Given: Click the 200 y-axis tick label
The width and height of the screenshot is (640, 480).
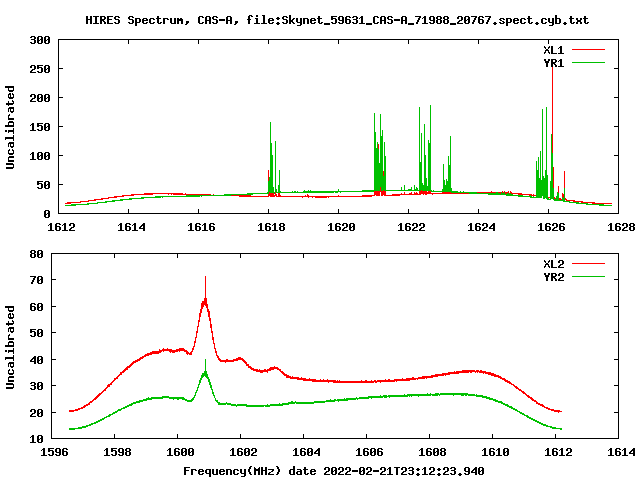Looking at the screenshot, I should 40,98.
